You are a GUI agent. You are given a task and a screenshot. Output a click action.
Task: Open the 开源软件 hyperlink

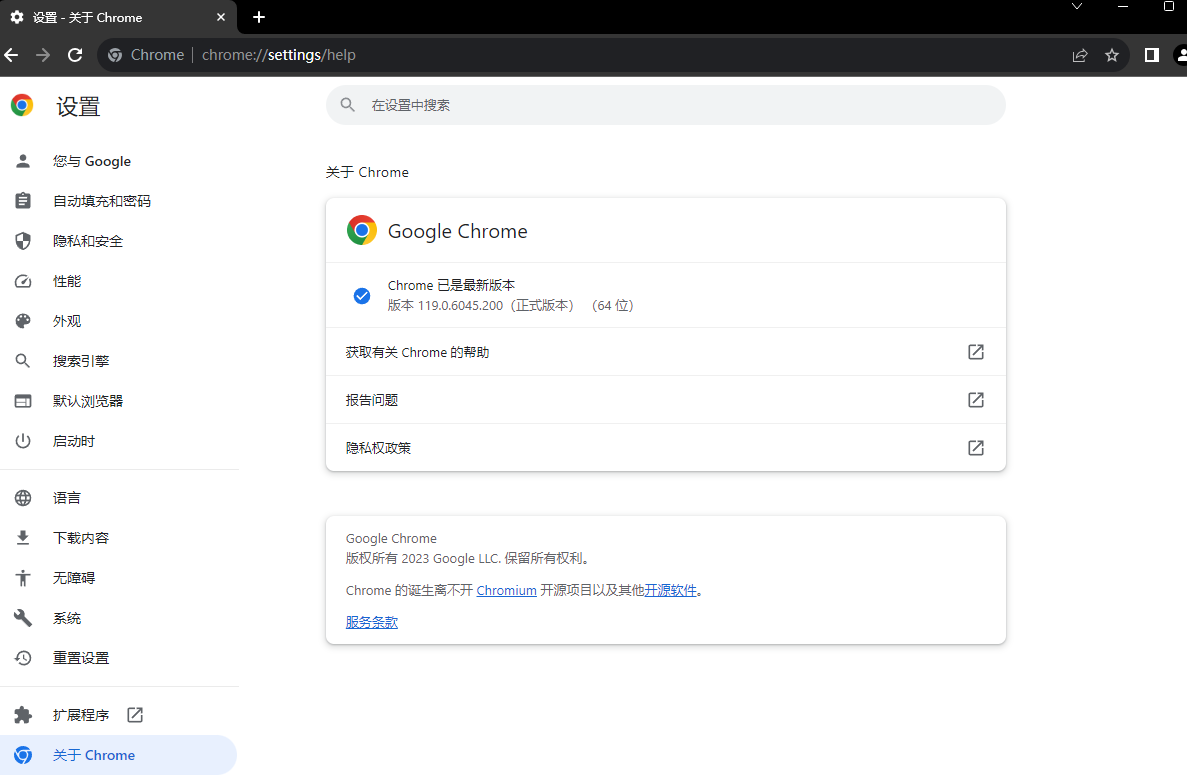click(x=671, y=591)
